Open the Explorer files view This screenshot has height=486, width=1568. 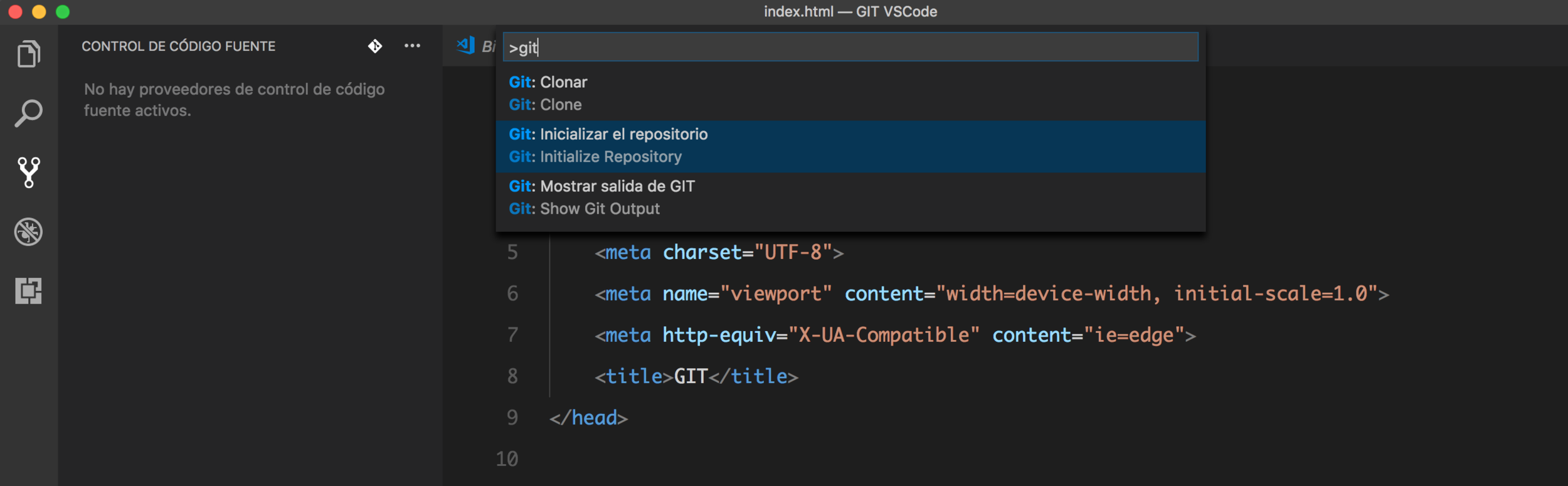click(29, 54)
